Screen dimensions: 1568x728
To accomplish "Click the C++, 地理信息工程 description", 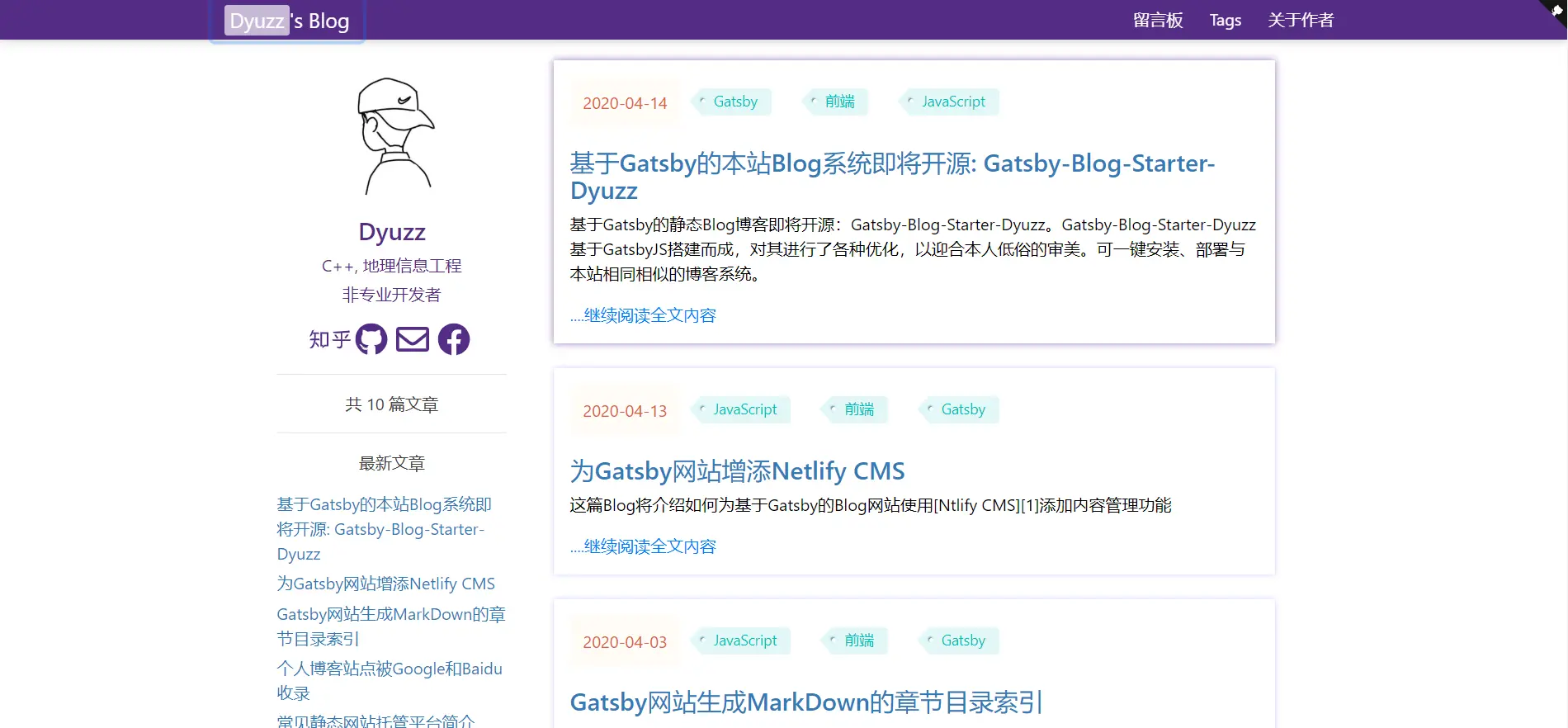I will (392, 266).
